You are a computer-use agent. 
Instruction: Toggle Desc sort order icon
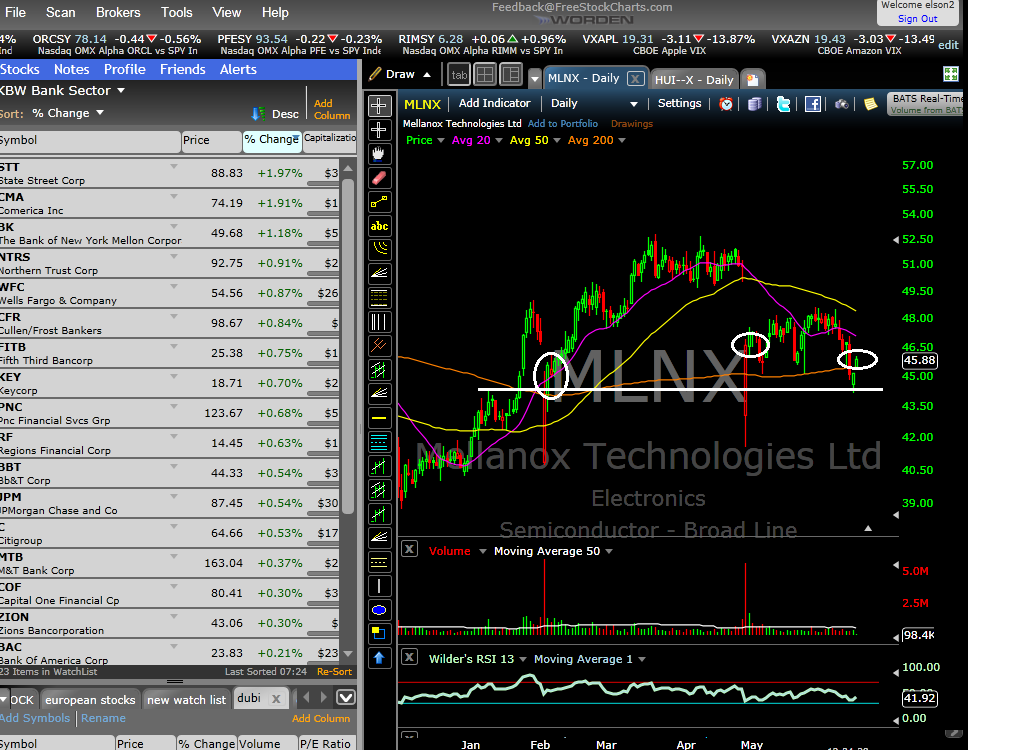coord(258,114)
